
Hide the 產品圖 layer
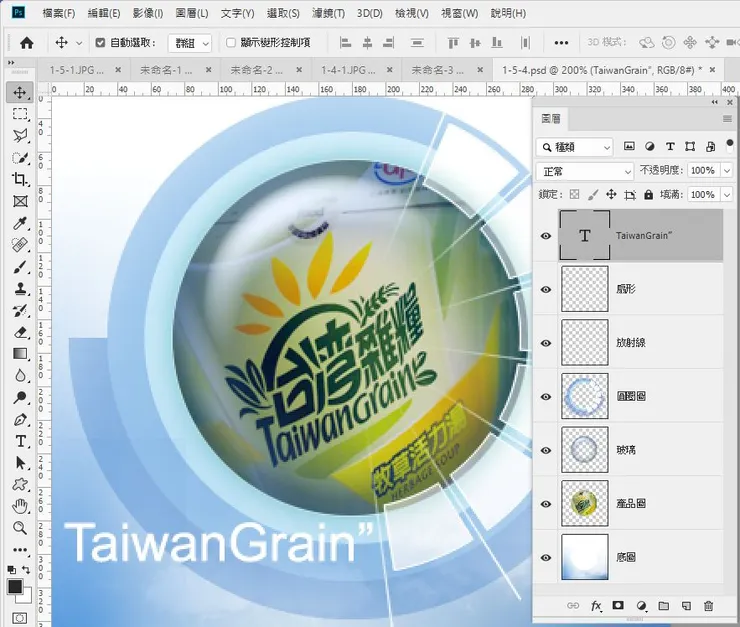pyautogui.click(x=545, y=503)
